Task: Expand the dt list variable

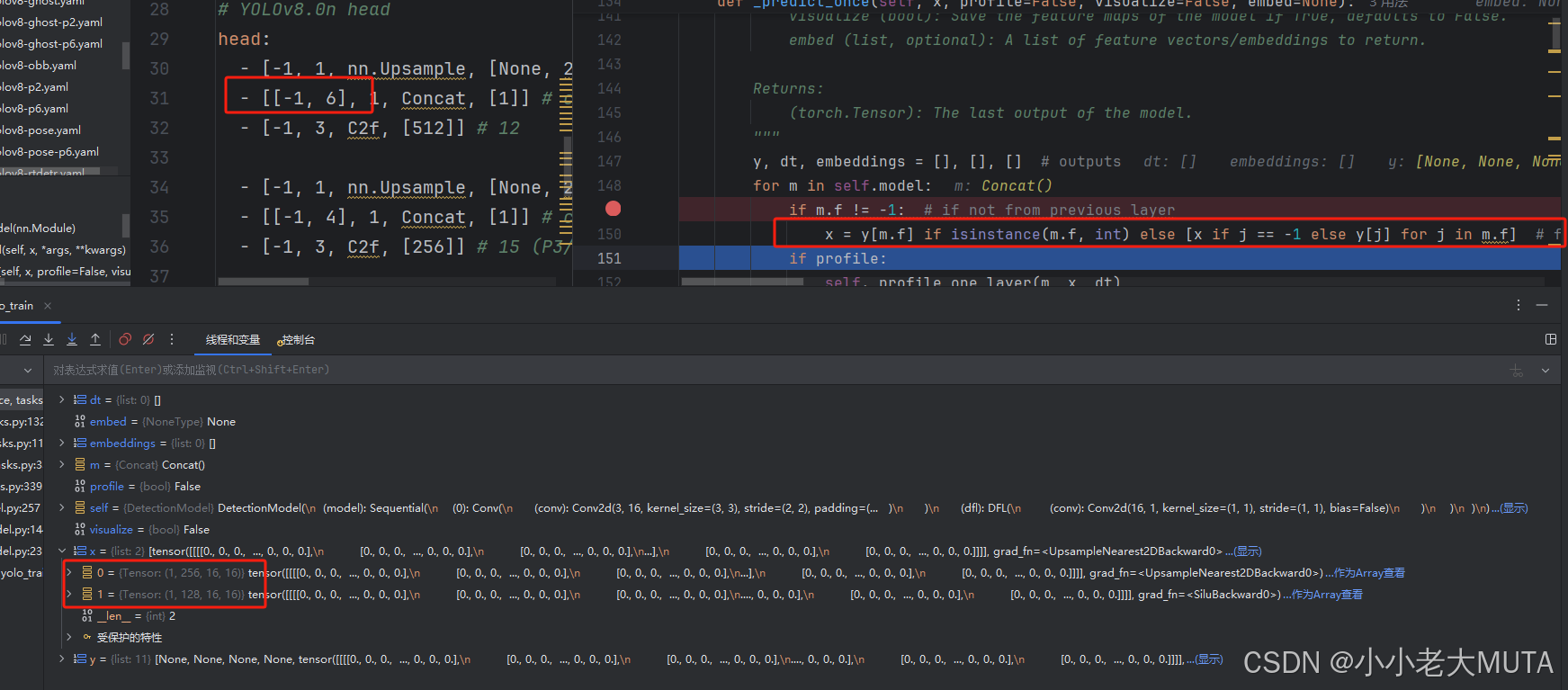Action: [x=61, y=399]
